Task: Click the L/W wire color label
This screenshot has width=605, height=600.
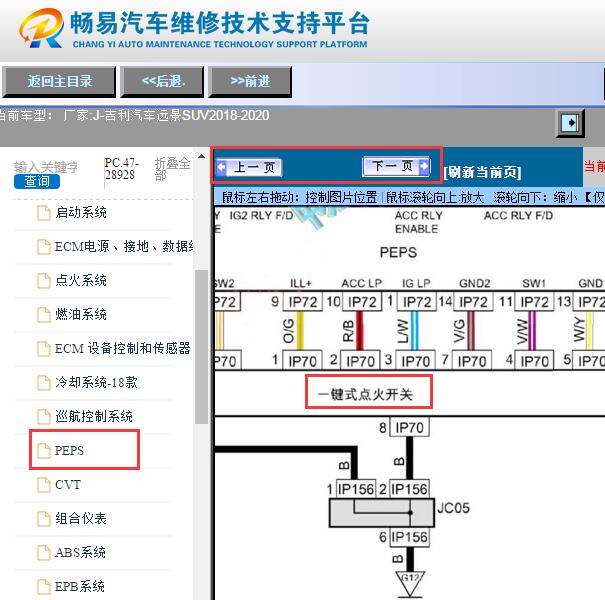Action: click(402, 331)
